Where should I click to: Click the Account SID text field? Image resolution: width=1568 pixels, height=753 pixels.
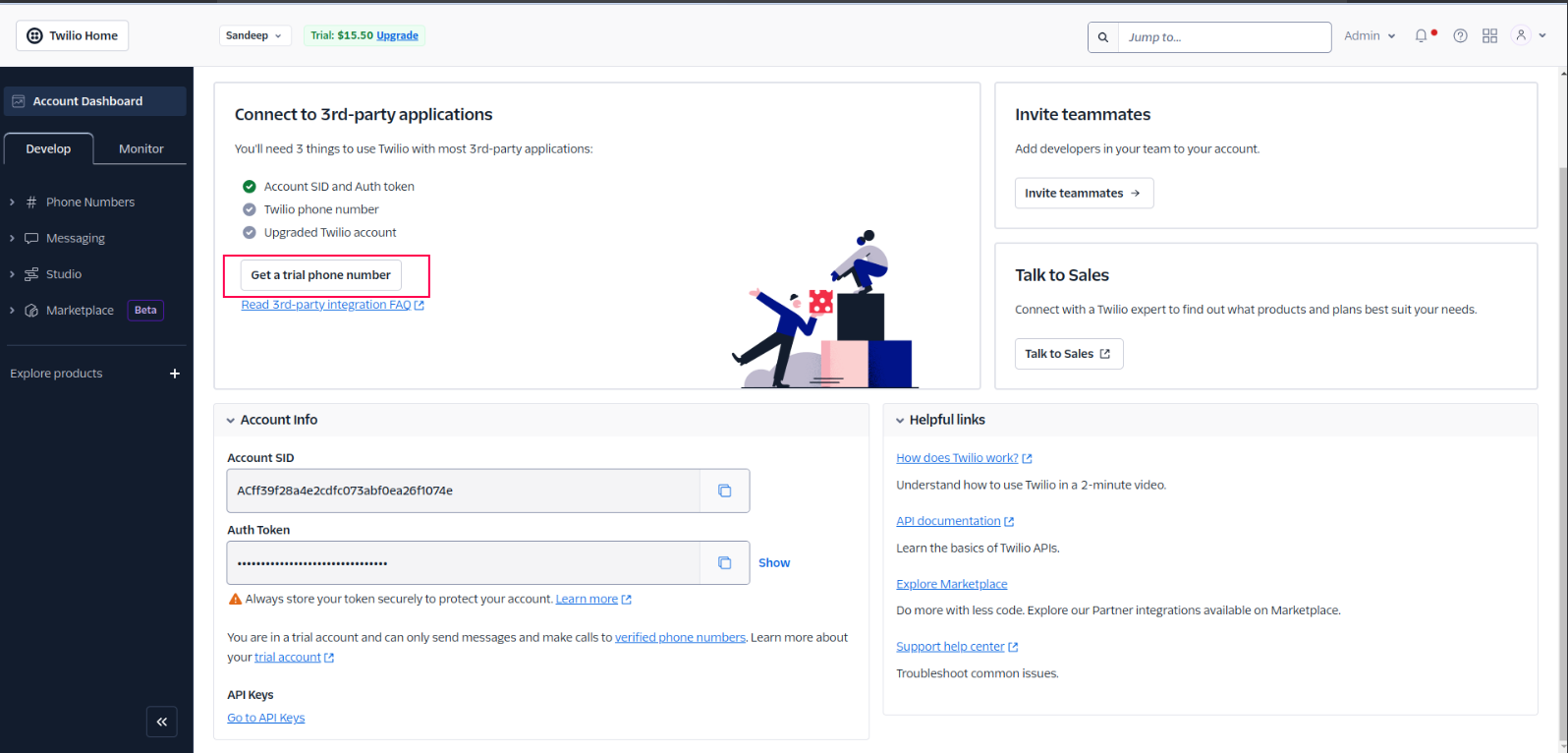[x=463, y=491]
